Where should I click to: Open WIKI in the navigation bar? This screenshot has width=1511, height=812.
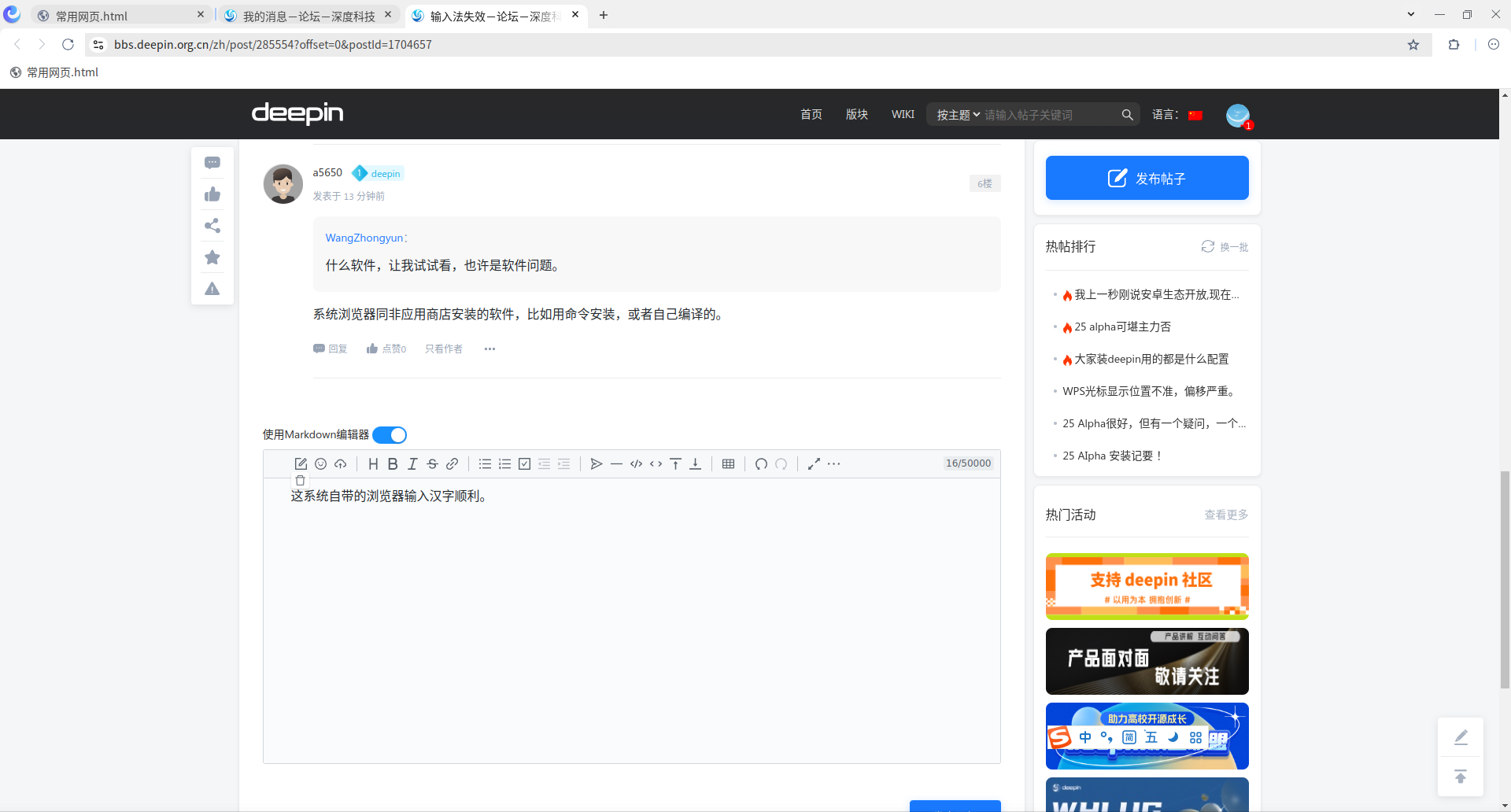click(x=903, y=115)
